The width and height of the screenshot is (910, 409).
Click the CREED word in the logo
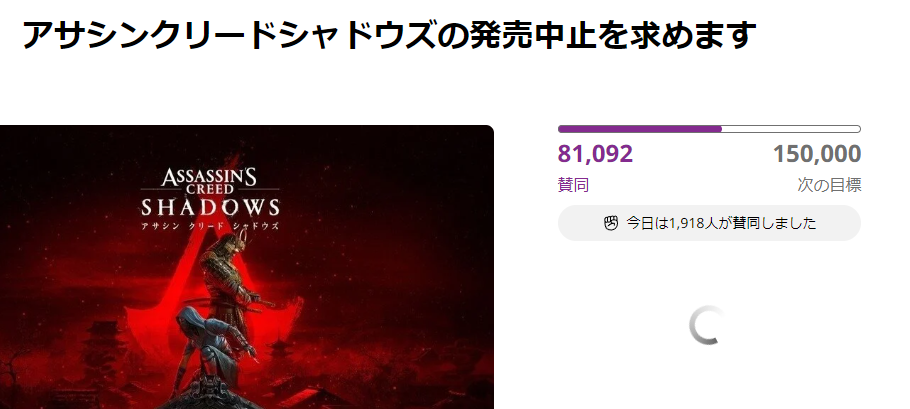(210, 190)
